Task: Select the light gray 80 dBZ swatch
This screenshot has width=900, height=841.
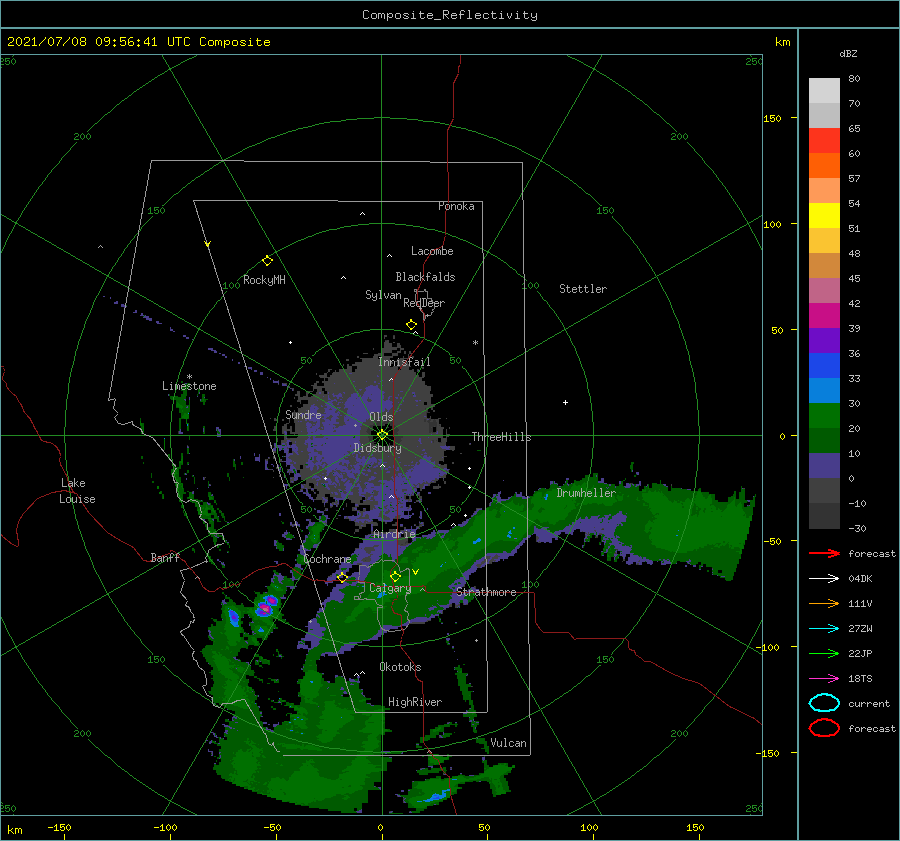Action: click(824, 90)
